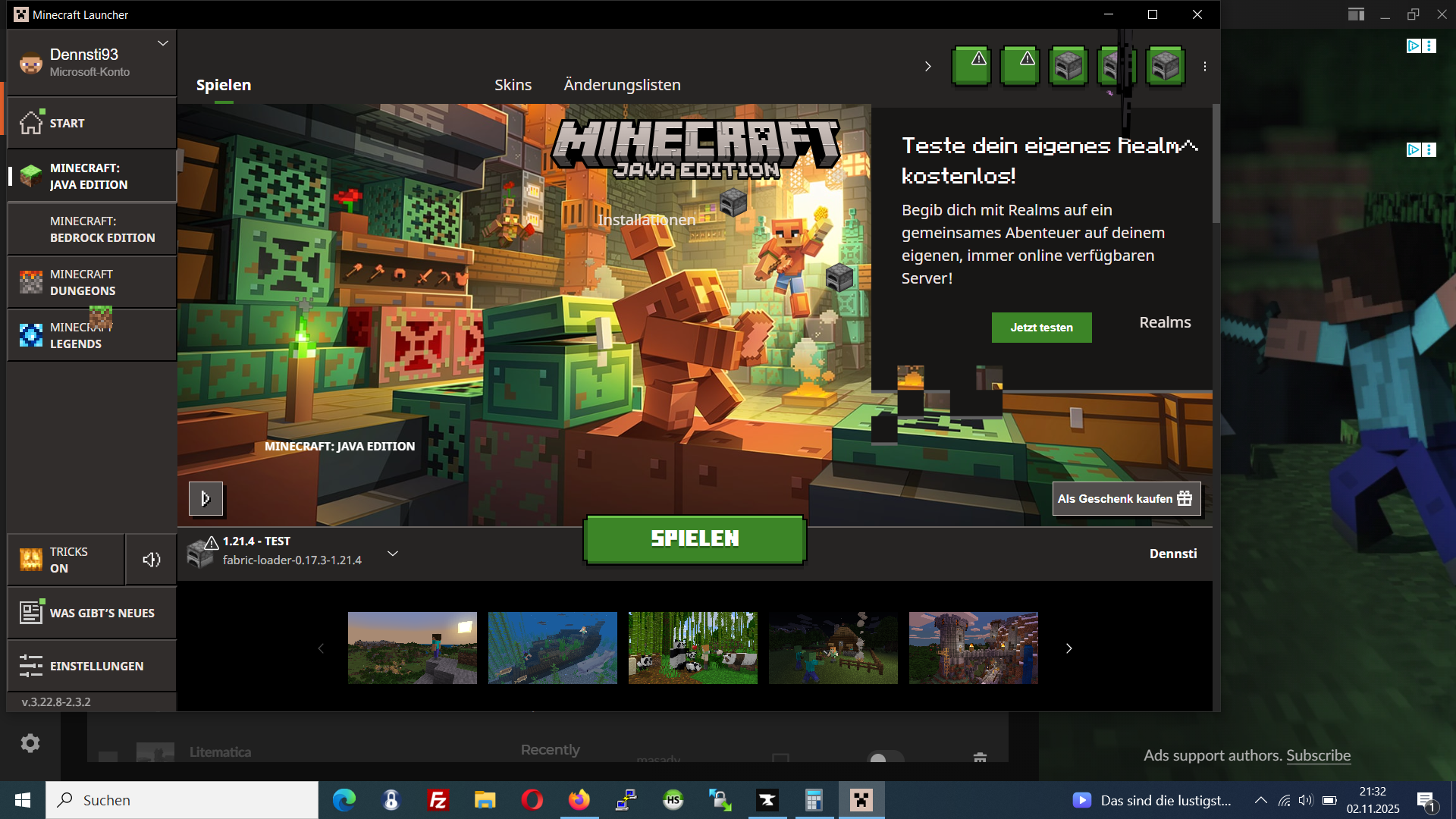Toggle the switch in the Litematica row
This screenshot has width=1456, height=819.
pyautogui.click(x=884, y=758)
